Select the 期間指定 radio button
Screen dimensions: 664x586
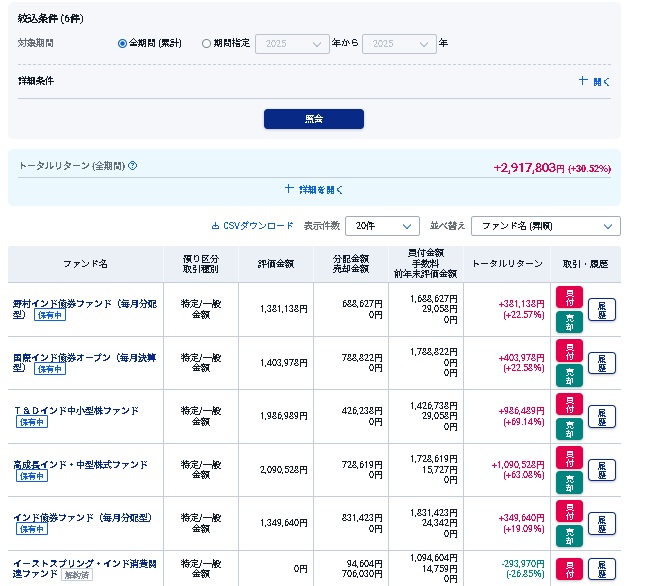(x=207, y=44)
